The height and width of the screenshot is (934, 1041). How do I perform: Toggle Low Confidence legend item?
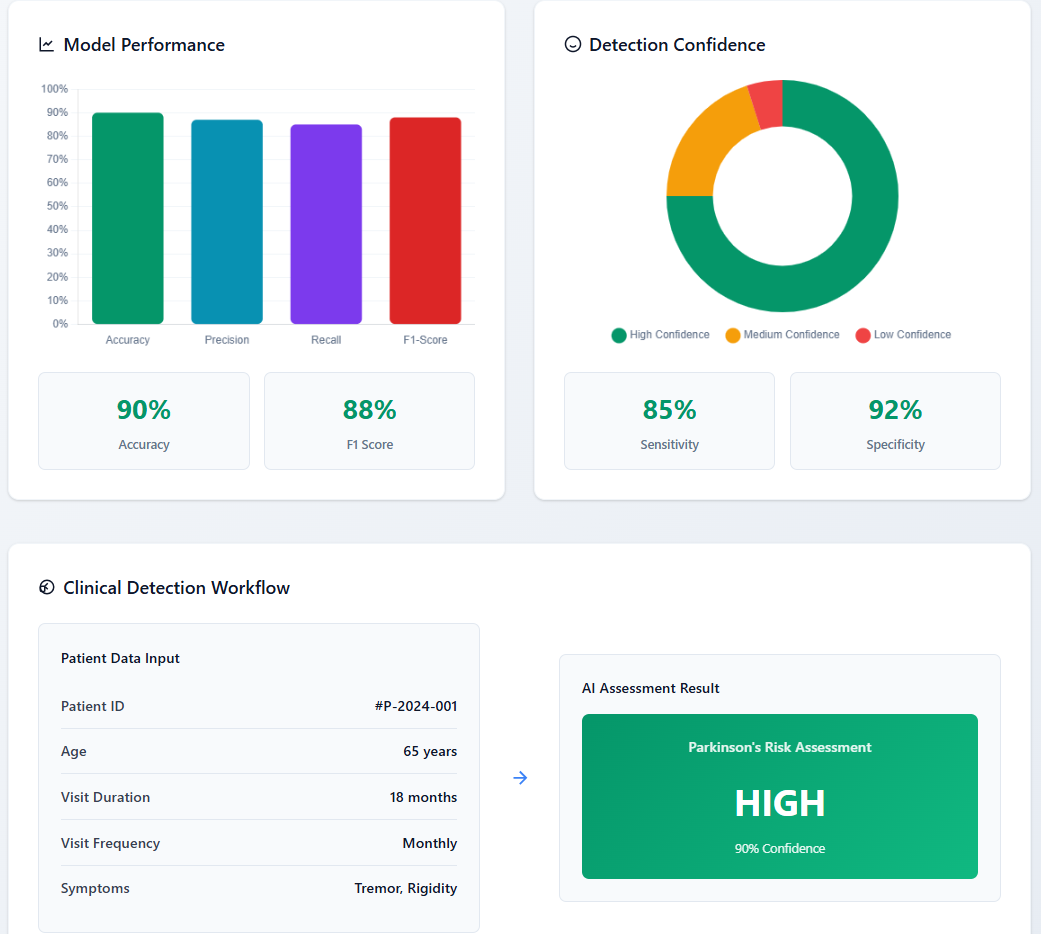[x=903, y=335]
